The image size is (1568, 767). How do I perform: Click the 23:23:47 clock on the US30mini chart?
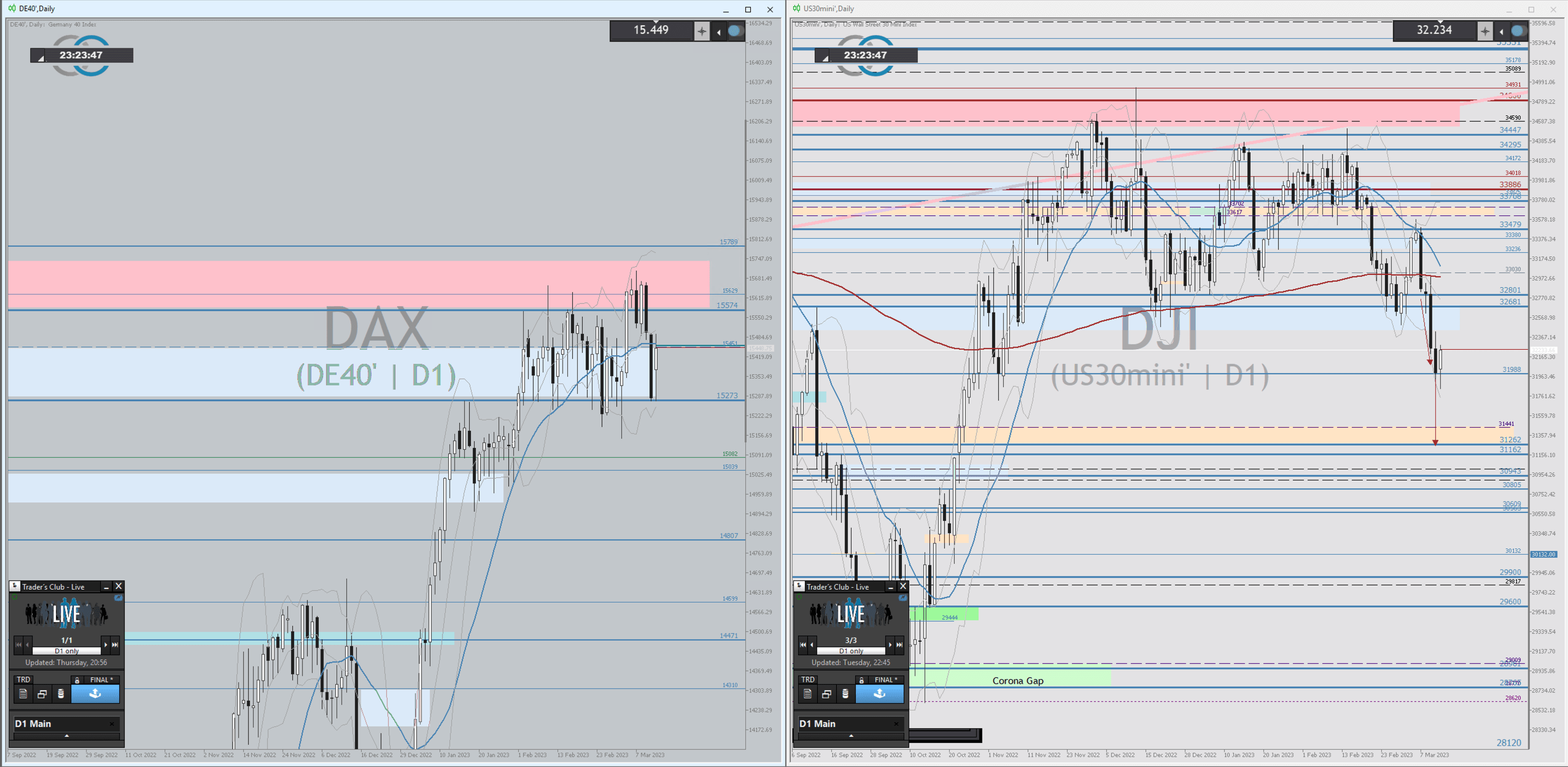point(866,55)
